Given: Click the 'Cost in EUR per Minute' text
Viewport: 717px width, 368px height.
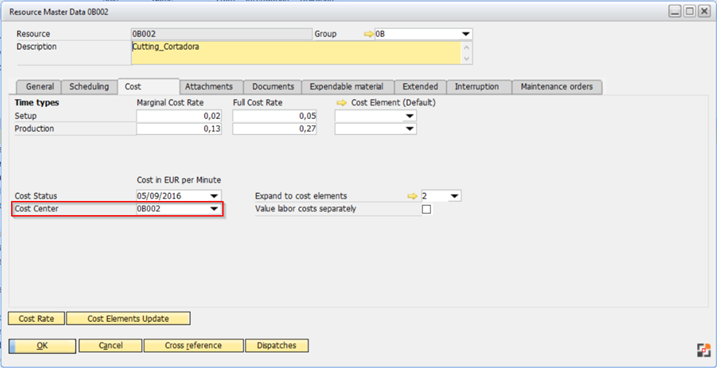Looking at the screenshot, I should click(x=179, y=181).
